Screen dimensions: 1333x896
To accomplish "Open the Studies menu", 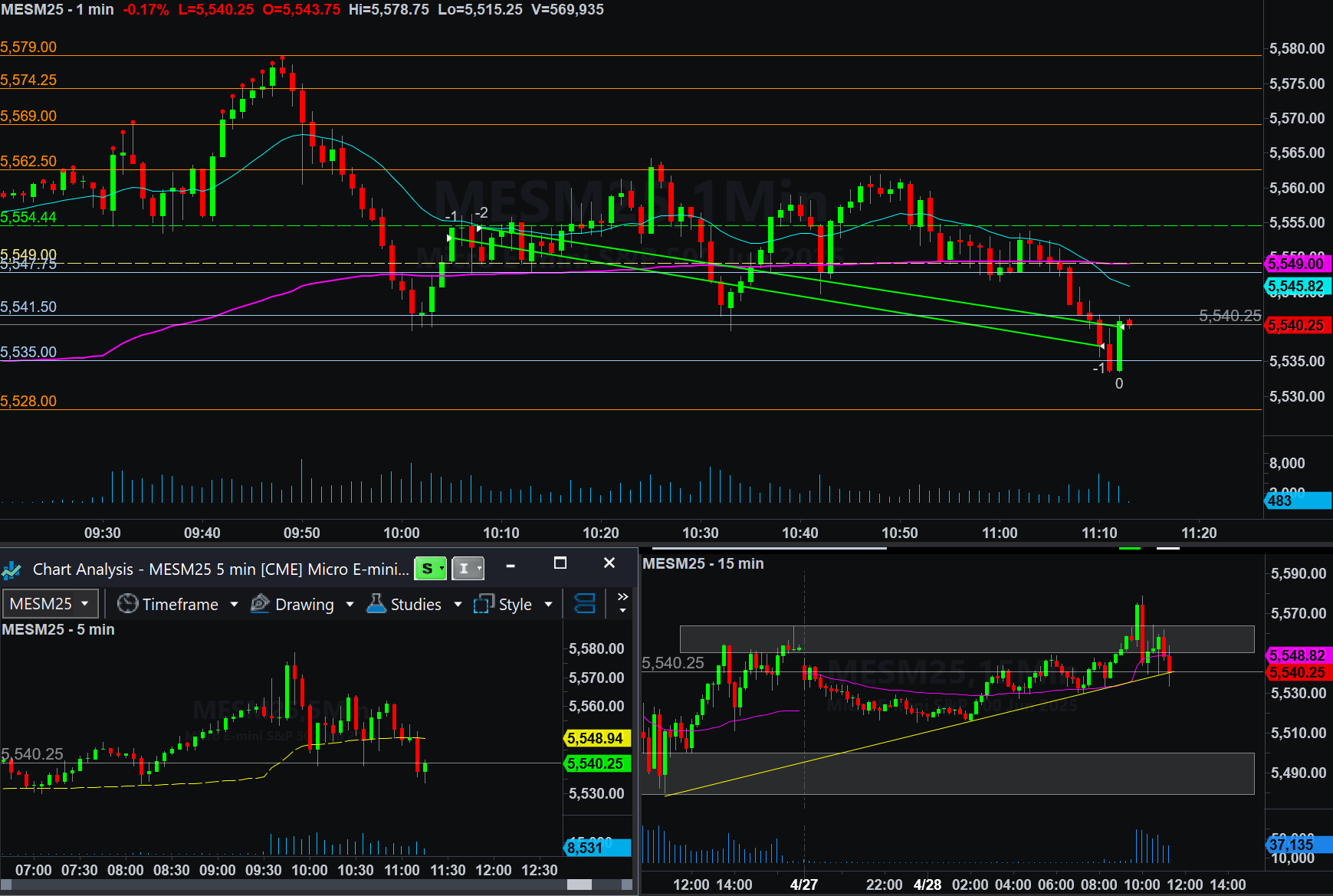I will (415, 605).
